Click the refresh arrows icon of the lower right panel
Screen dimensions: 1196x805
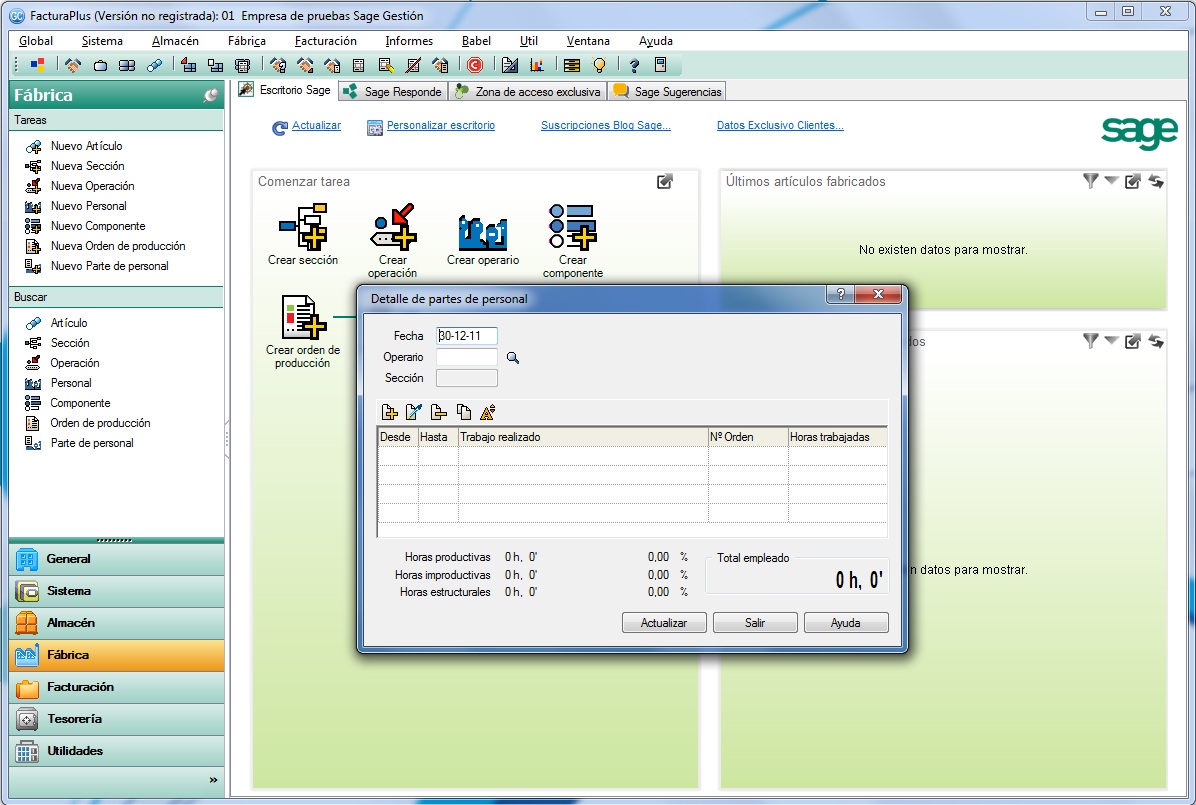pos(1156,341)
